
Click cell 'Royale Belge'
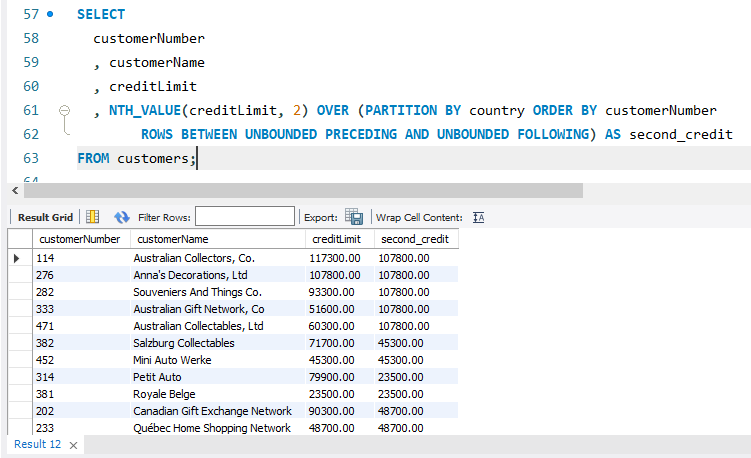tap(218, 394)
